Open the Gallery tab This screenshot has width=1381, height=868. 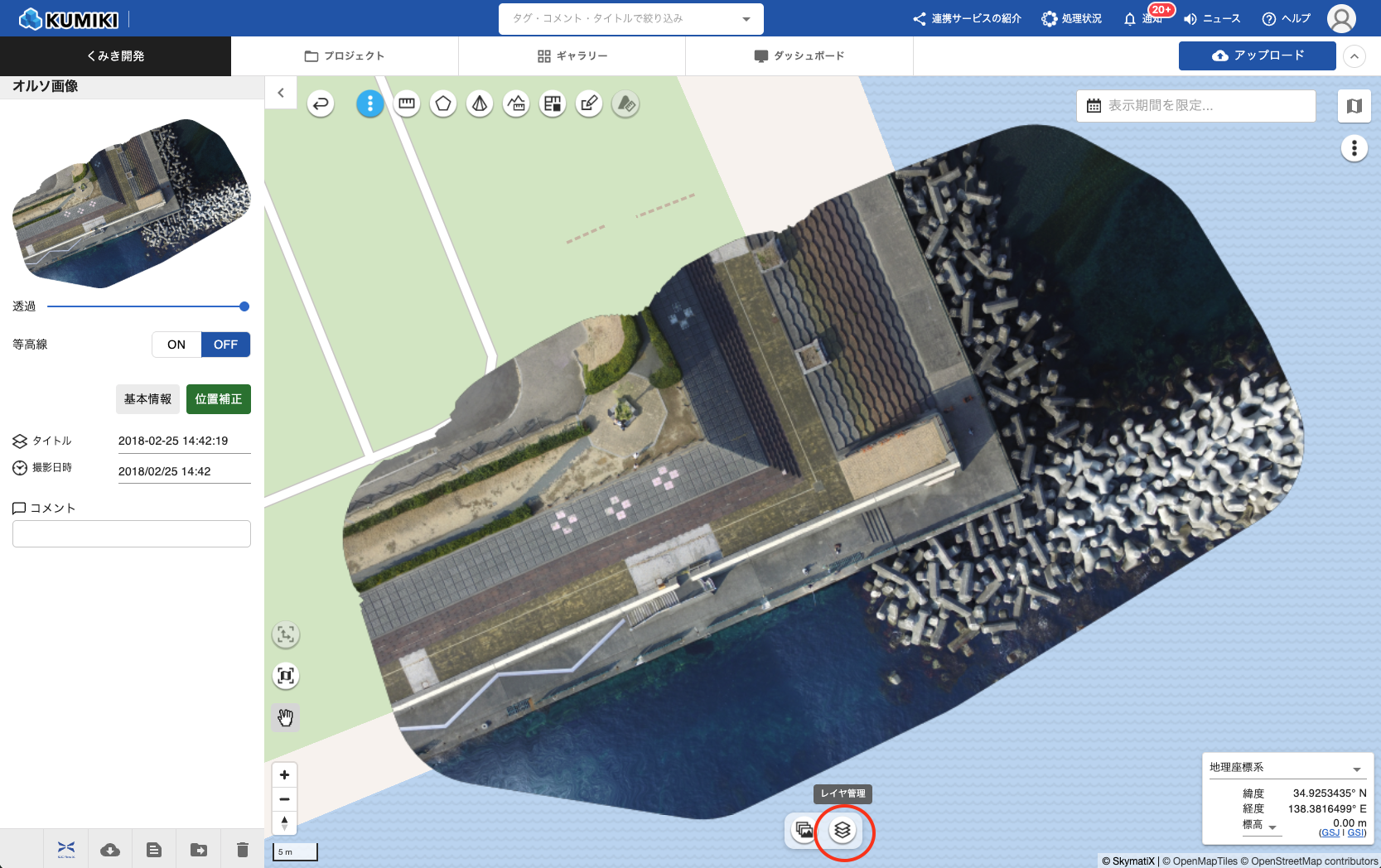coord(572,55)
